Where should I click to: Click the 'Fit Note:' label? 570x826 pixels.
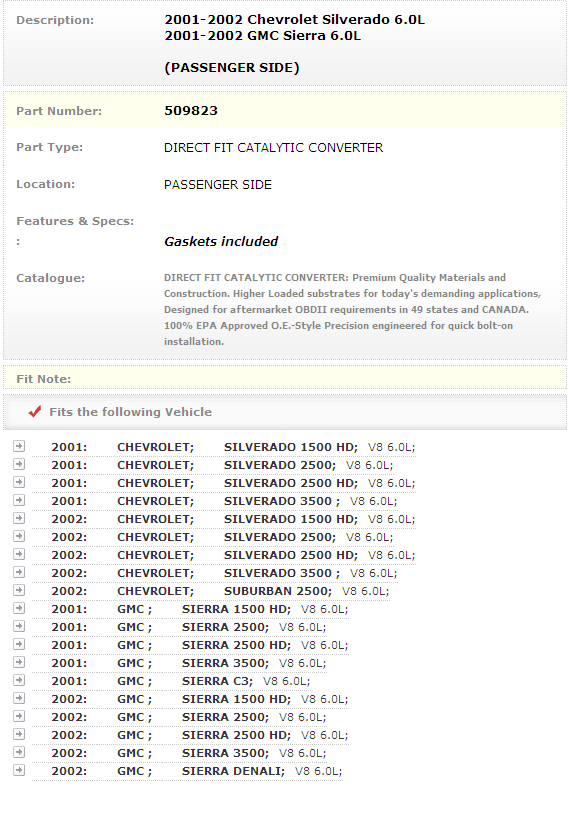43,379
